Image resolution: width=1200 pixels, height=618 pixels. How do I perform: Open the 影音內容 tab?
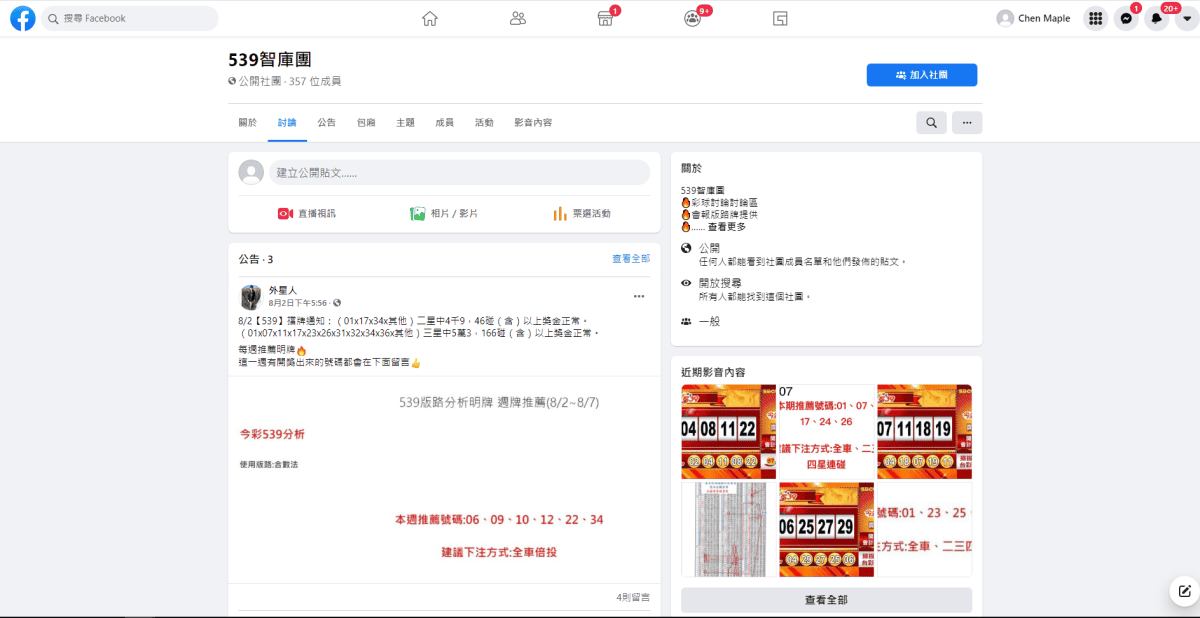pyautogui.click(x=533, y=122)
